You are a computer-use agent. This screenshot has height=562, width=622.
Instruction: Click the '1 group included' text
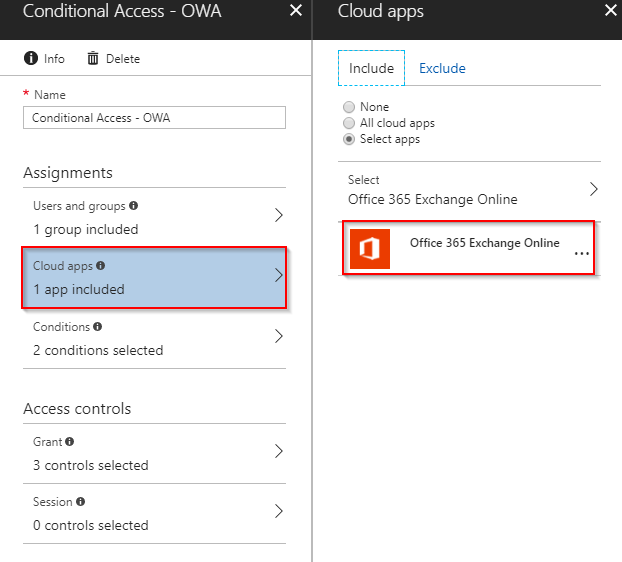(86, 229)
